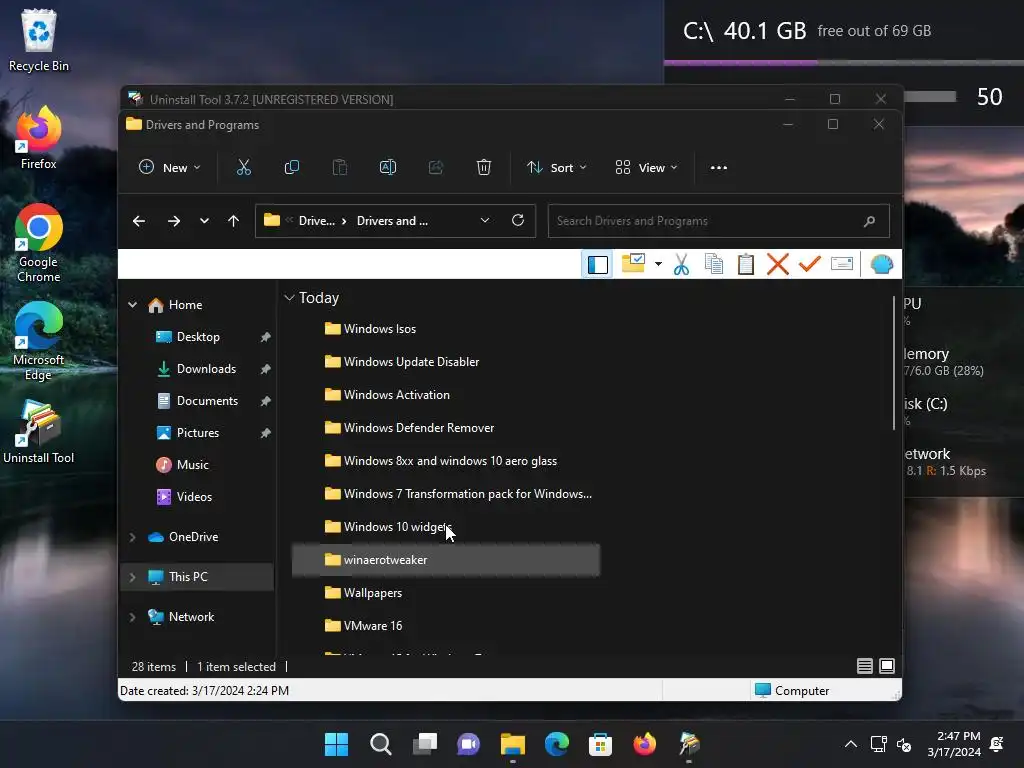Image resolution: width=1024 pixels, height=768 pixels.
Task: Click classic toolbar Paste clipboard icon
Action: pyautogui.click(x=746, y=264)
